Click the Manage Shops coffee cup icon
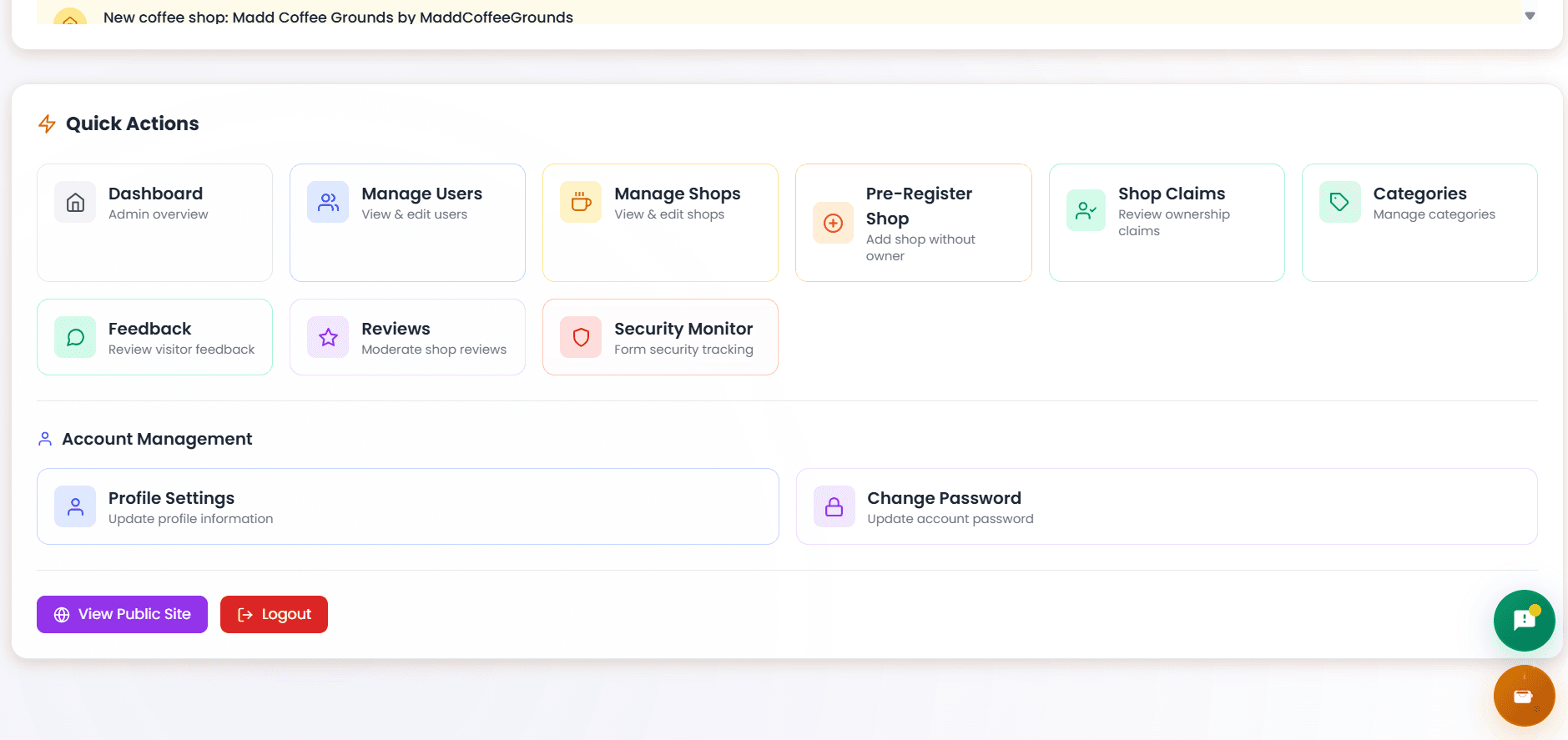The height and width of the screenshot is (740, 1568). point(581,202)
